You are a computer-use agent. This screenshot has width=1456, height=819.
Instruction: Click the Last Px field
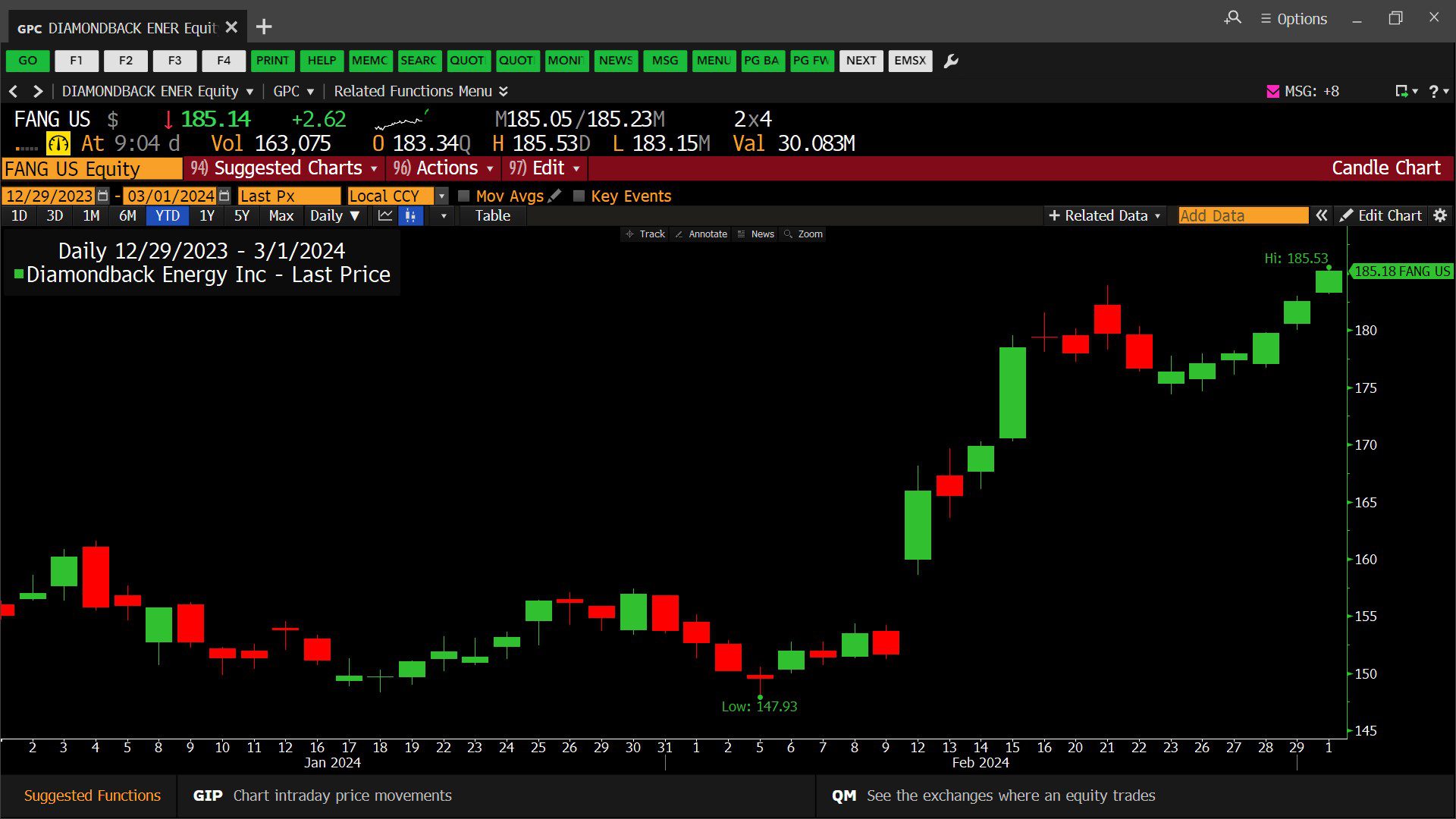click(289, 196)
